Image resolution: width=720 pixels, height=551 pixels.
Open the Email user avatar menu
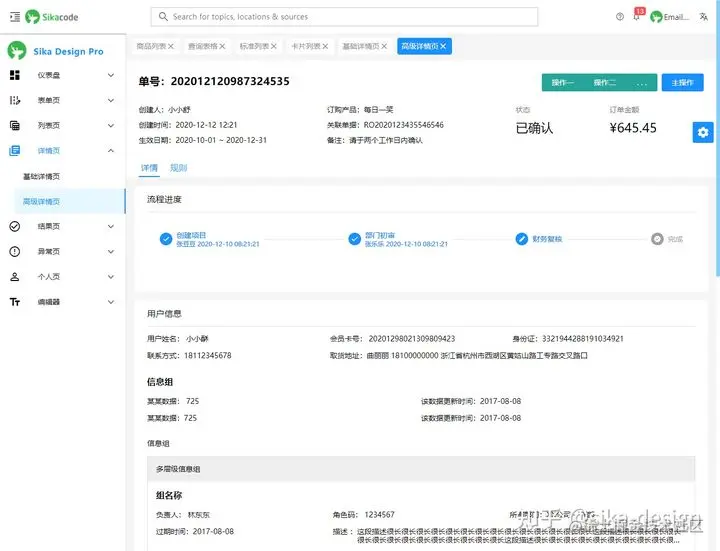pyautogui.click(x=669, y=17)
